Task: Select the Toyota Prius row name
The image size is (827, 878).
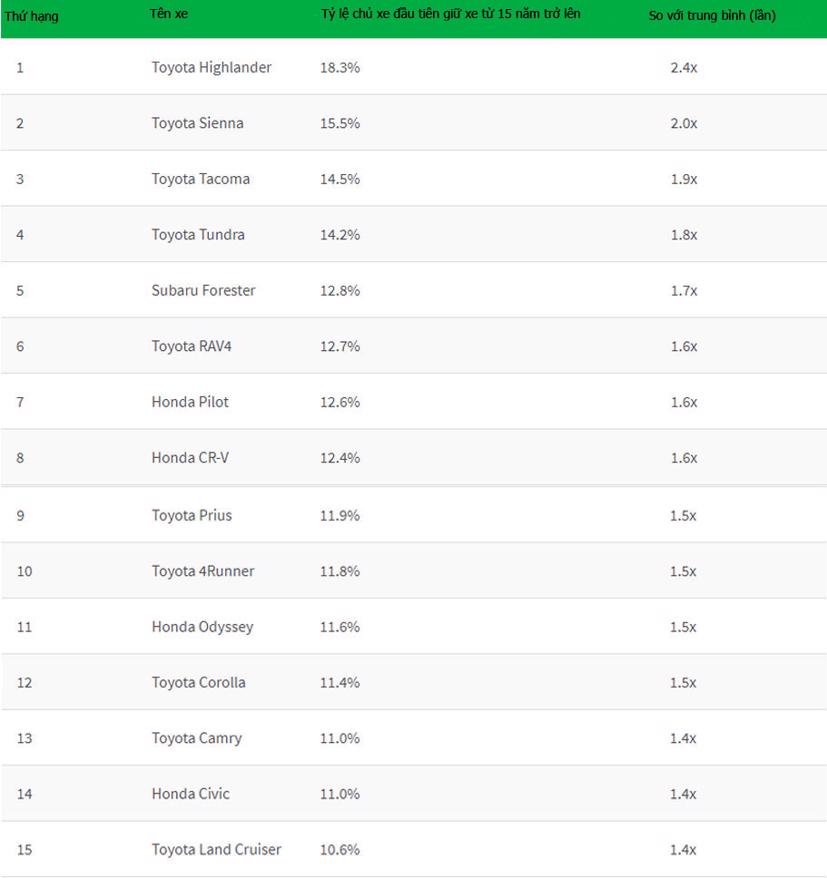Action: pyautogui.click(x=191, y=516)
